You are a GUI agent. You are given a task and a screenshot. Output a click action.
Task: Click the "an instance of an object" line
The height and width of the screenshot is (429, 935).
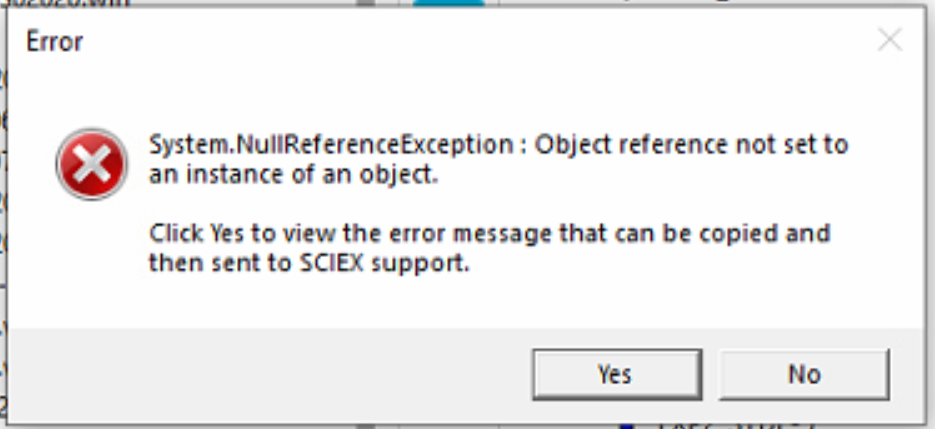pos(294,174)
